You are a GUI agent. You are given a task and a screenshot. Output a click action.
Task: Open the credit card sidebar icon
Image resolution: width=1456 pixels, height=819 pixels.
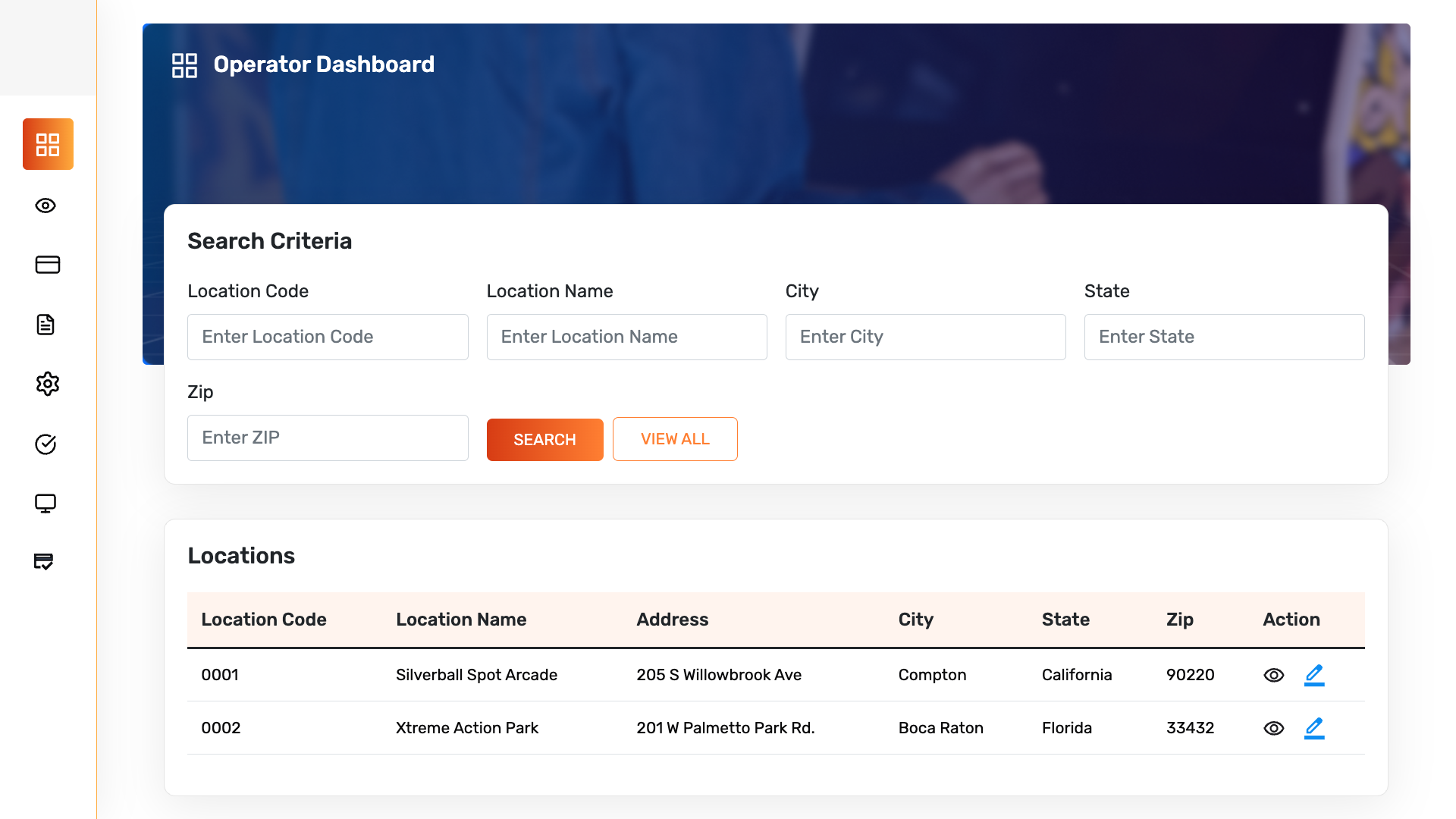tap(47, 265)
